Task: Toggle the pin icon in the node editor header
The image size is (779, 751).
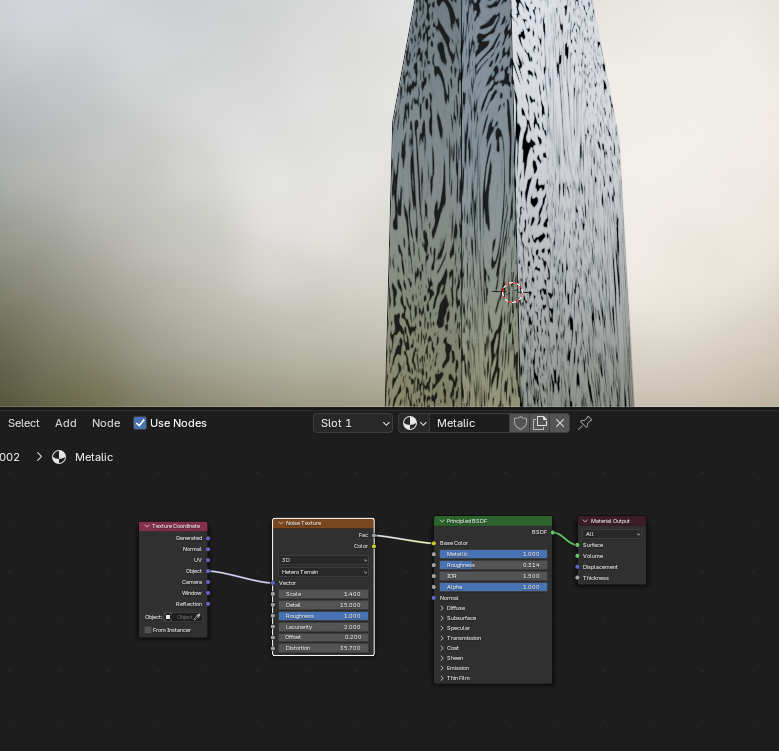Action: click(x=585, y=423)
